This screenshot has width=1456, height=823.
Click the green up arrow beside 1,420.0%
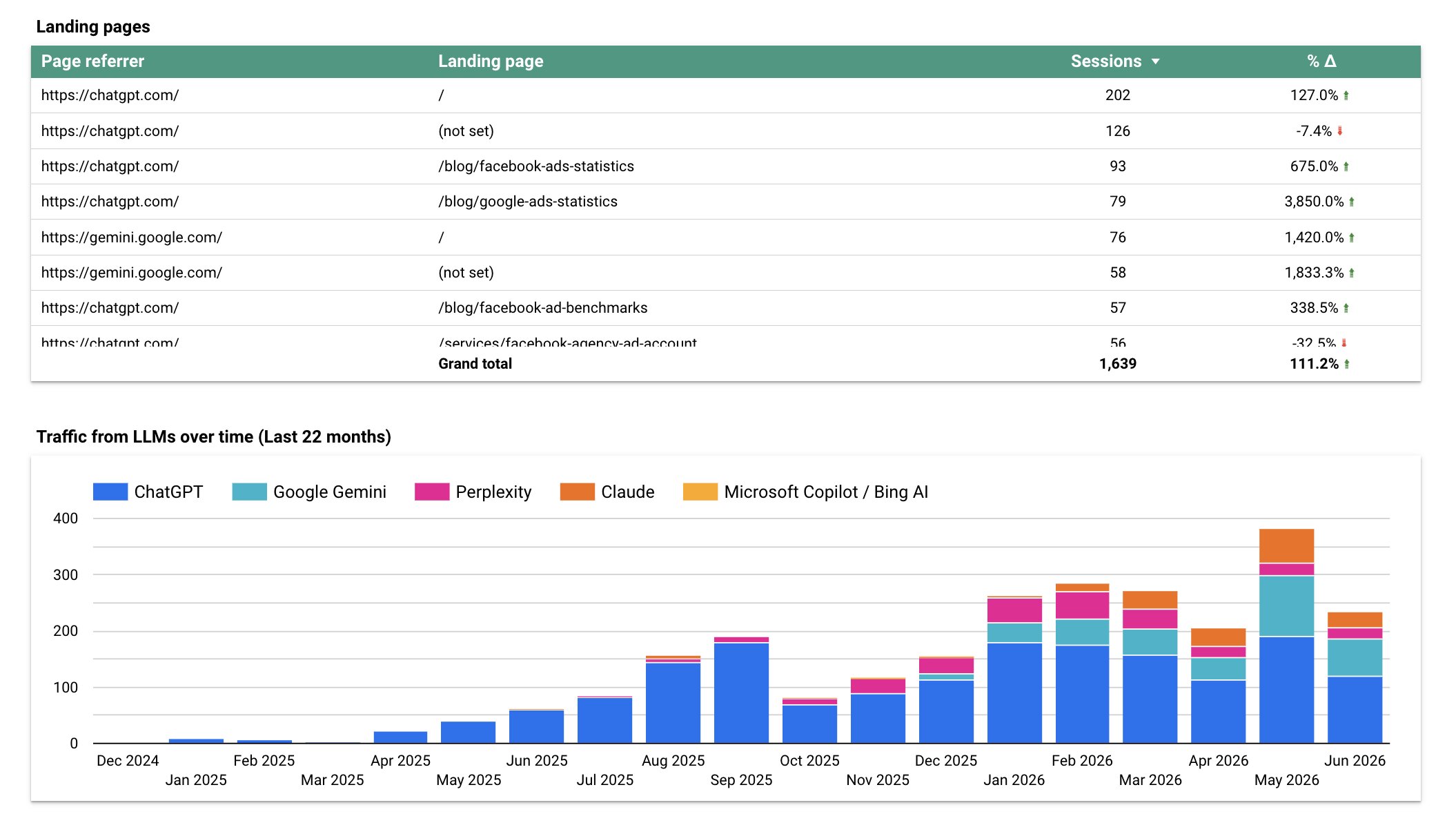[1352, 238]
